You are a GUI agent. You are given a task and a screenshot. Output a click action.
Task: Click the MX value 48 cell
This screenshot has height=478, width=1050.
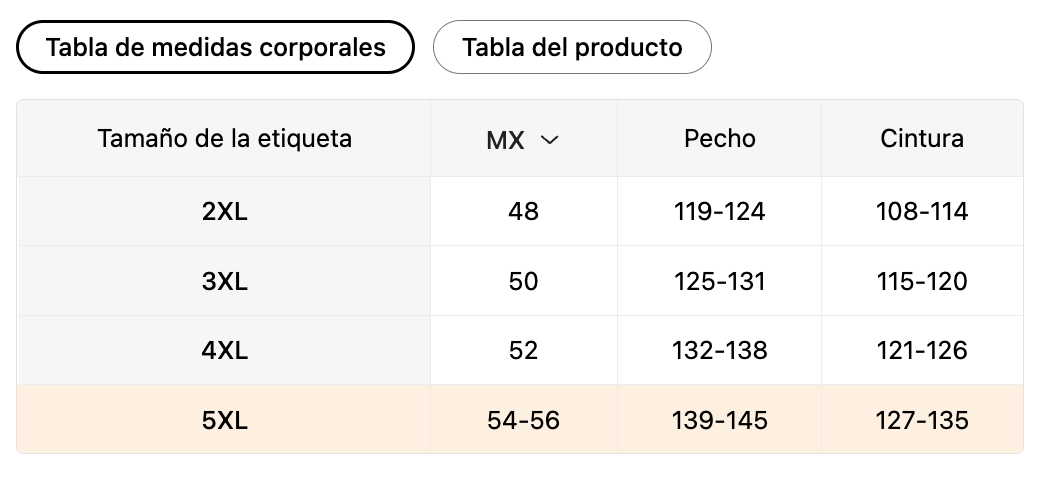coord(524,212)
